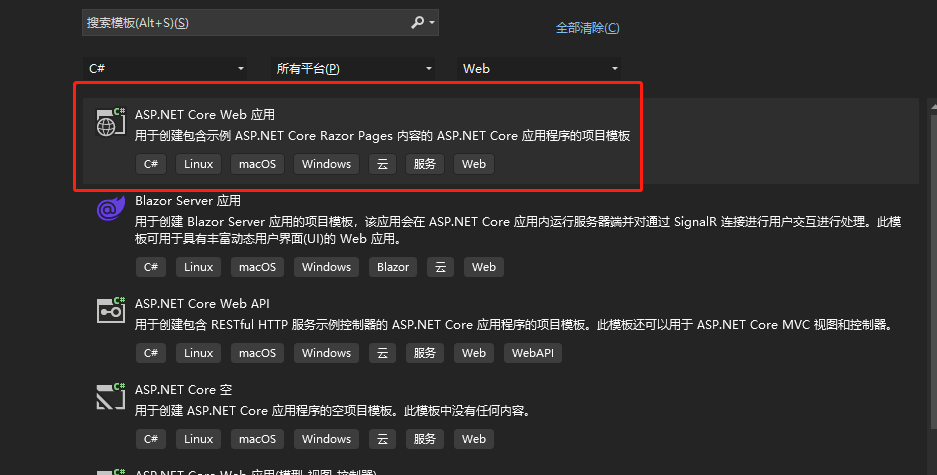Click the Windows tag under ASP.NET Core Web API
This screenshot has height=475, width=937.
point(326,353)
